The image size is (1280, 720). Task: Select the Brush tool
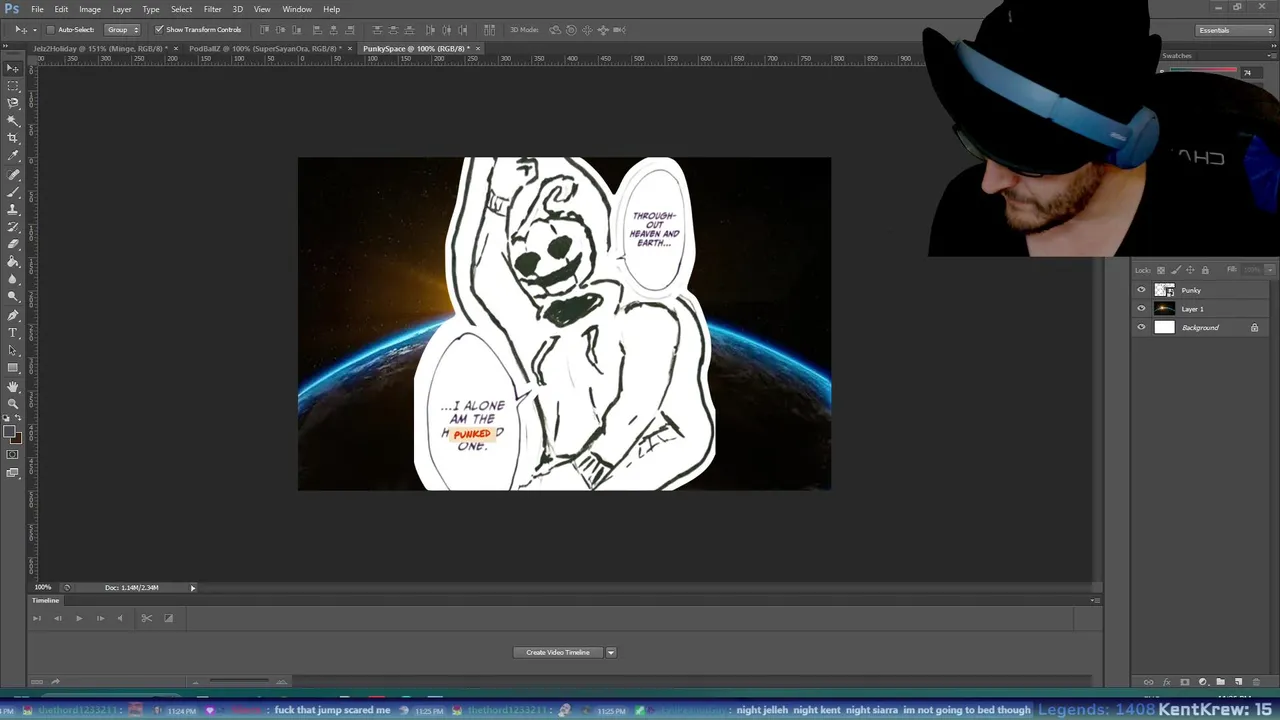[x=13, y=192]
